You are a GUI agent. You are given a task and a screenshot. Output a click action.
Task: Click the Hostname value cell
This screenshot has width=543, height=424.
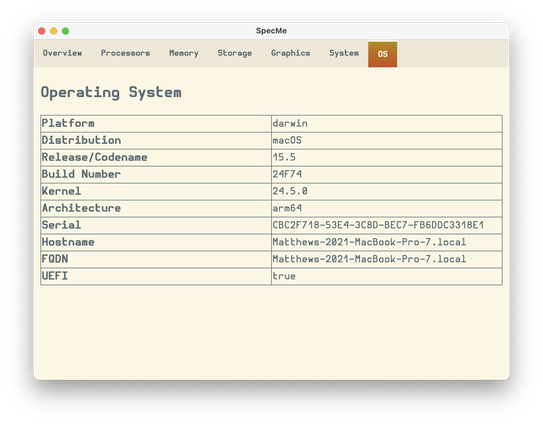coord(387,242)
